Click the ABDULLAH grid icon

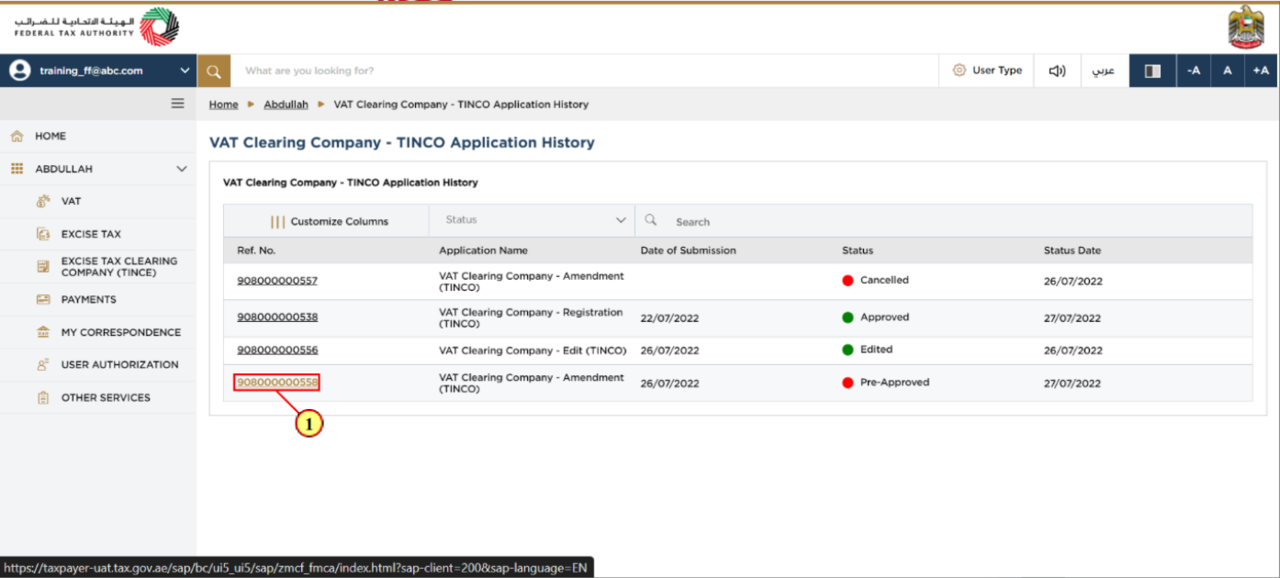click(x=16, y=169)
